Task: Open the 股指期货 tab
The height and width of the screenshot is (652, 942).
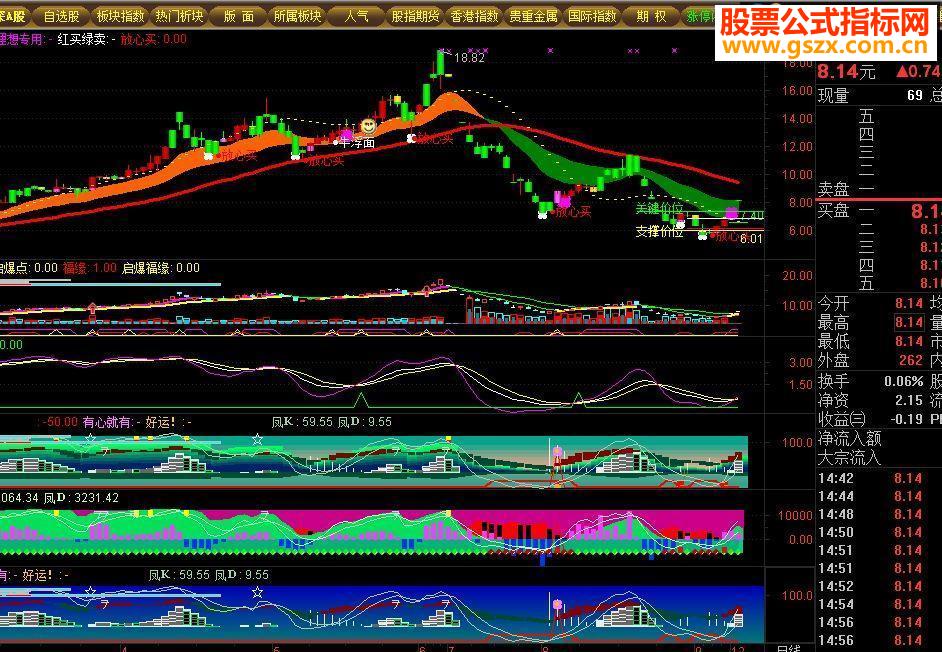Action: [415, 16]
